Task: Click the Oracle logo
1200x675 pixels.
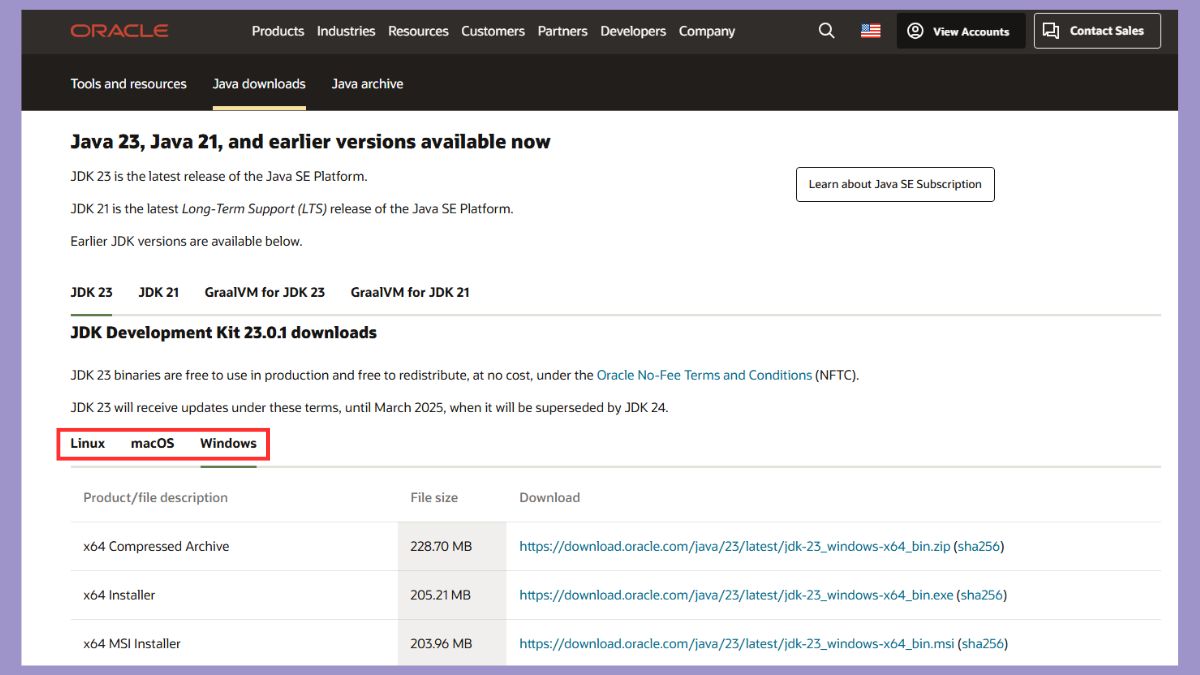Action: coord(119,31)
